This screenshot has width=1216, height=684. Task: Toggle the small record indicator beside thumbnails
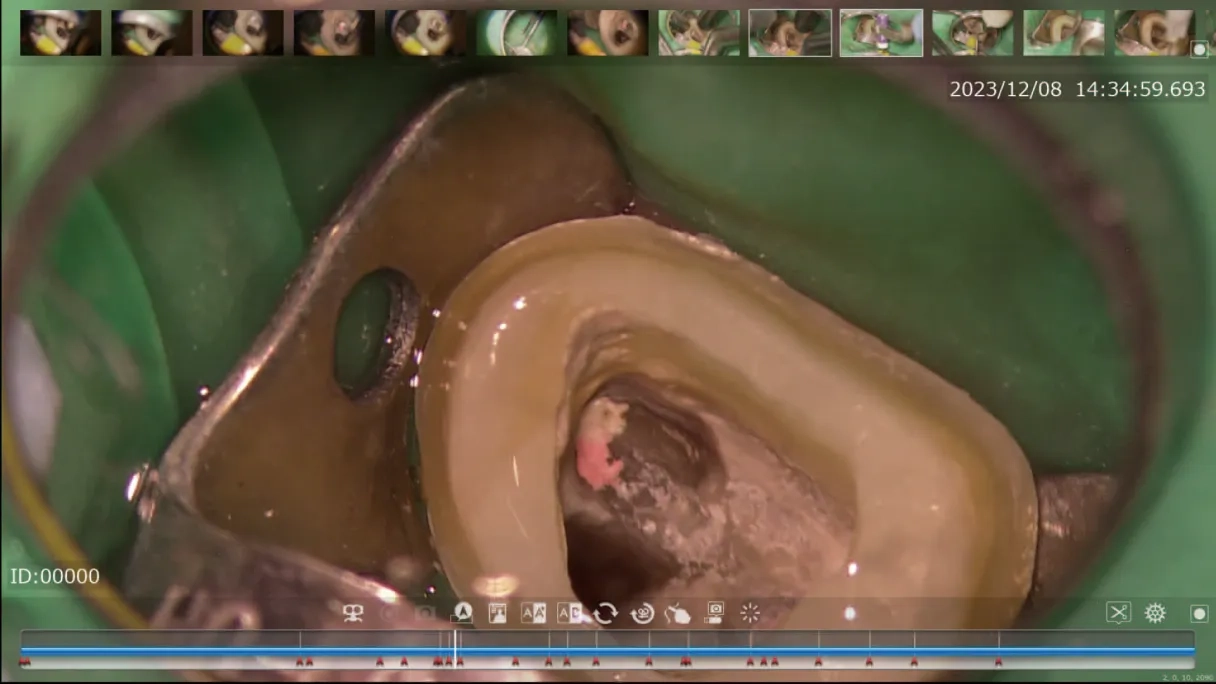point(1199,48)
